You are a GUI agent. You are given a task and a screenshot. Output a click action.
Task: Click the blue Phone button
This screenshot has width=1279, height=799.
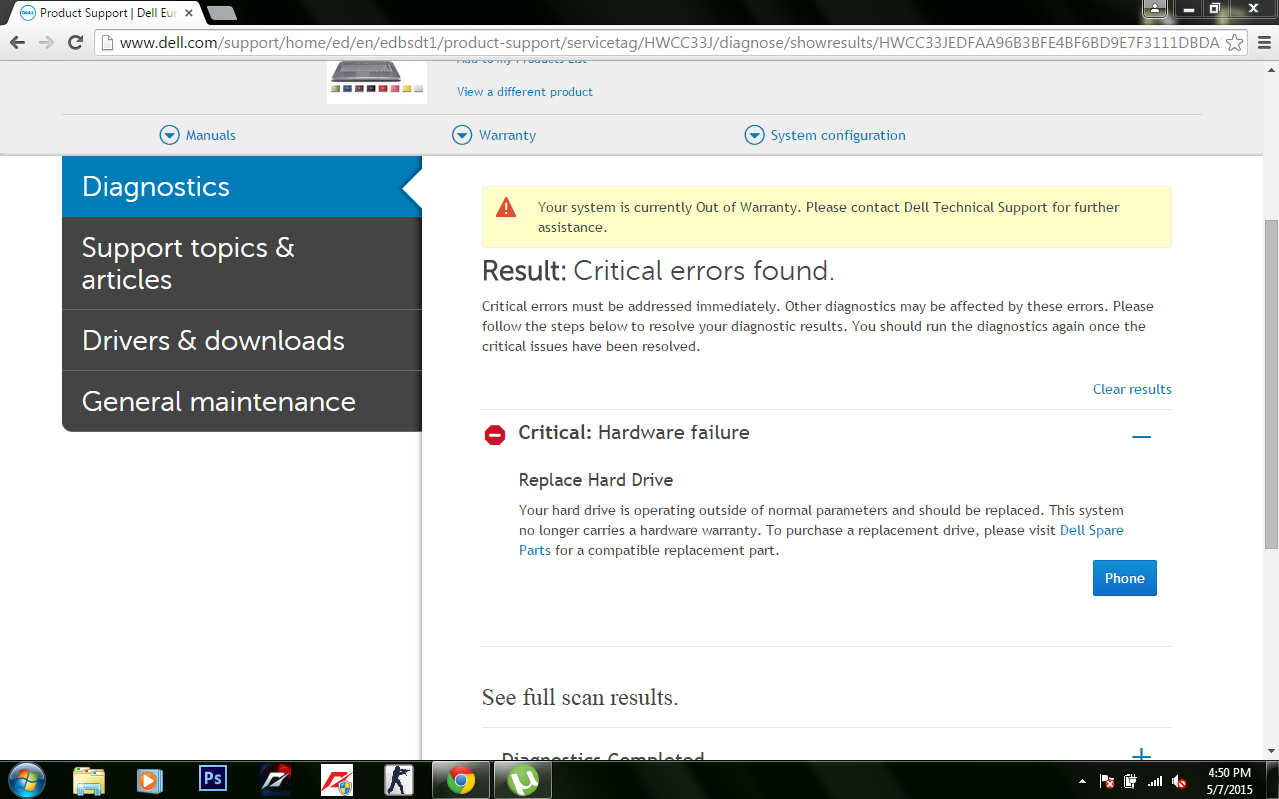tap(1124, 578)
